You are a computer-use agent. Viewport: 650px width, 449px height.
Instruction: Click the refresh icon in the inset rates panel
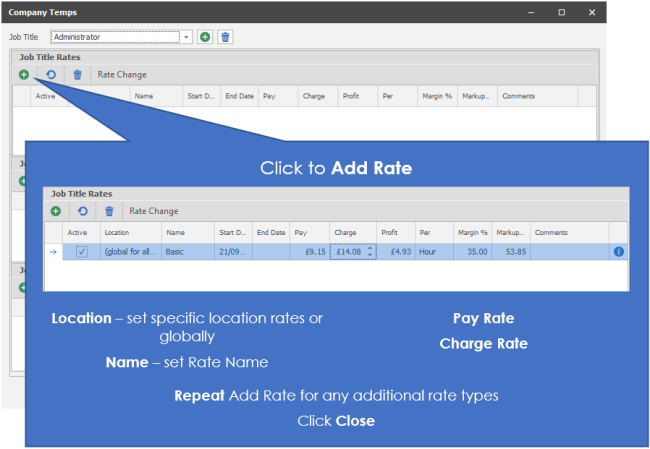(82, 211)
